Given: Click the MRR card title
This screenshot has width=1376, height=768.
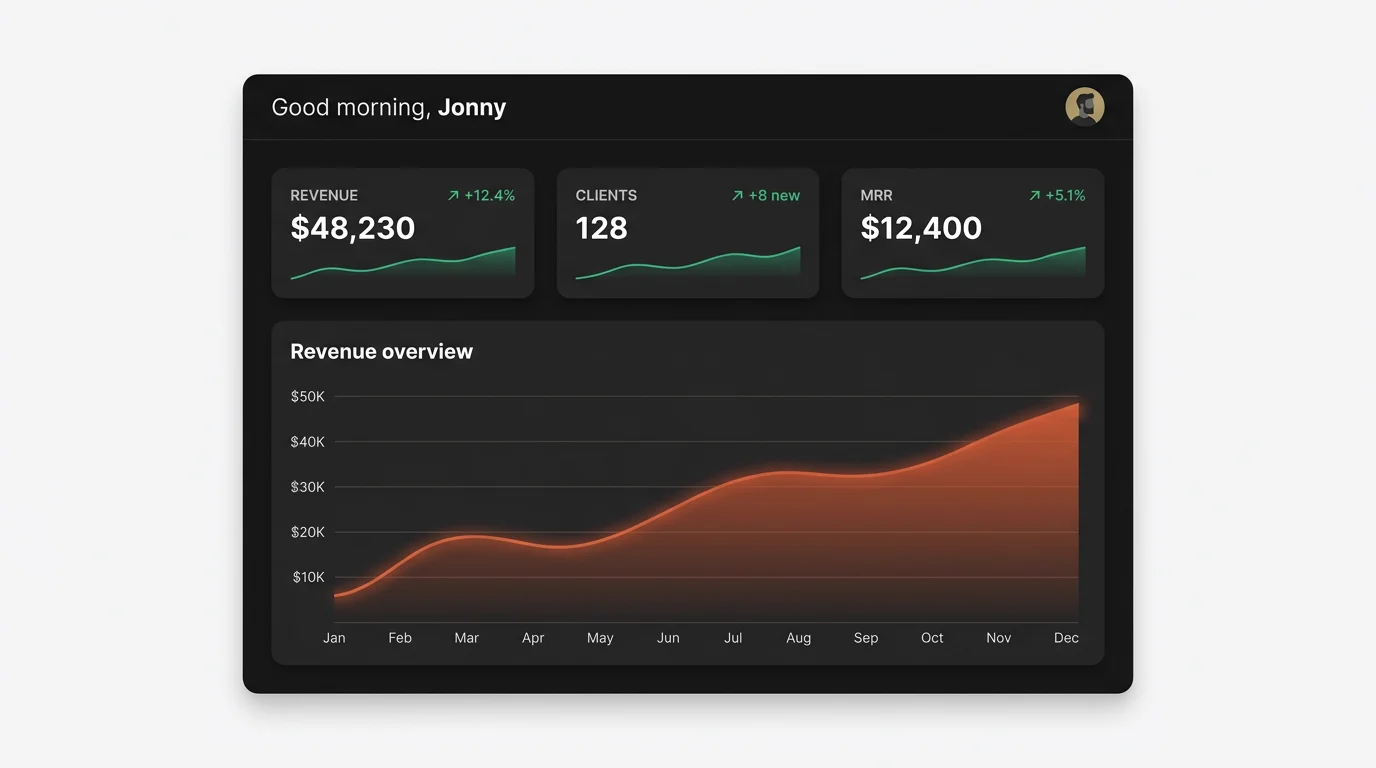Looking at the screenshot, I should pos(876,196).
